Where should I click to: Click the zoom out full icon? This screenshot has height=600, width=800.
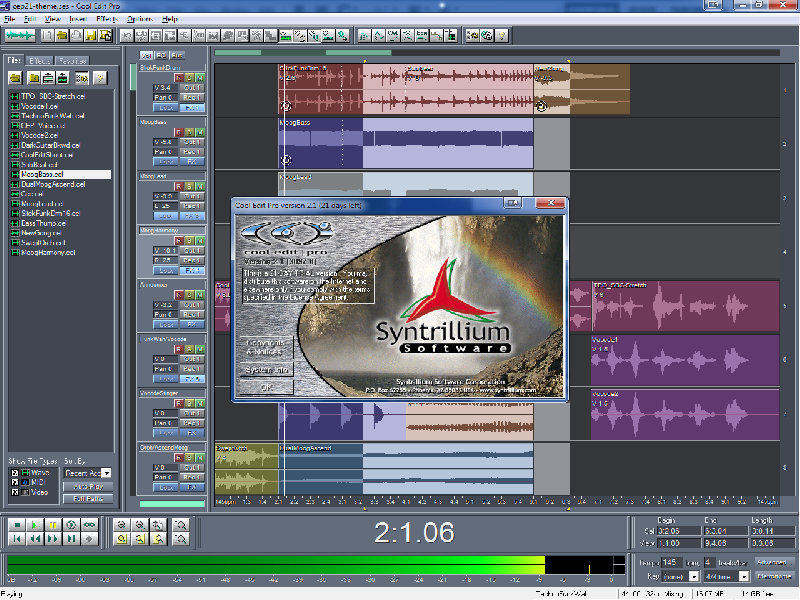pos(158,524)
